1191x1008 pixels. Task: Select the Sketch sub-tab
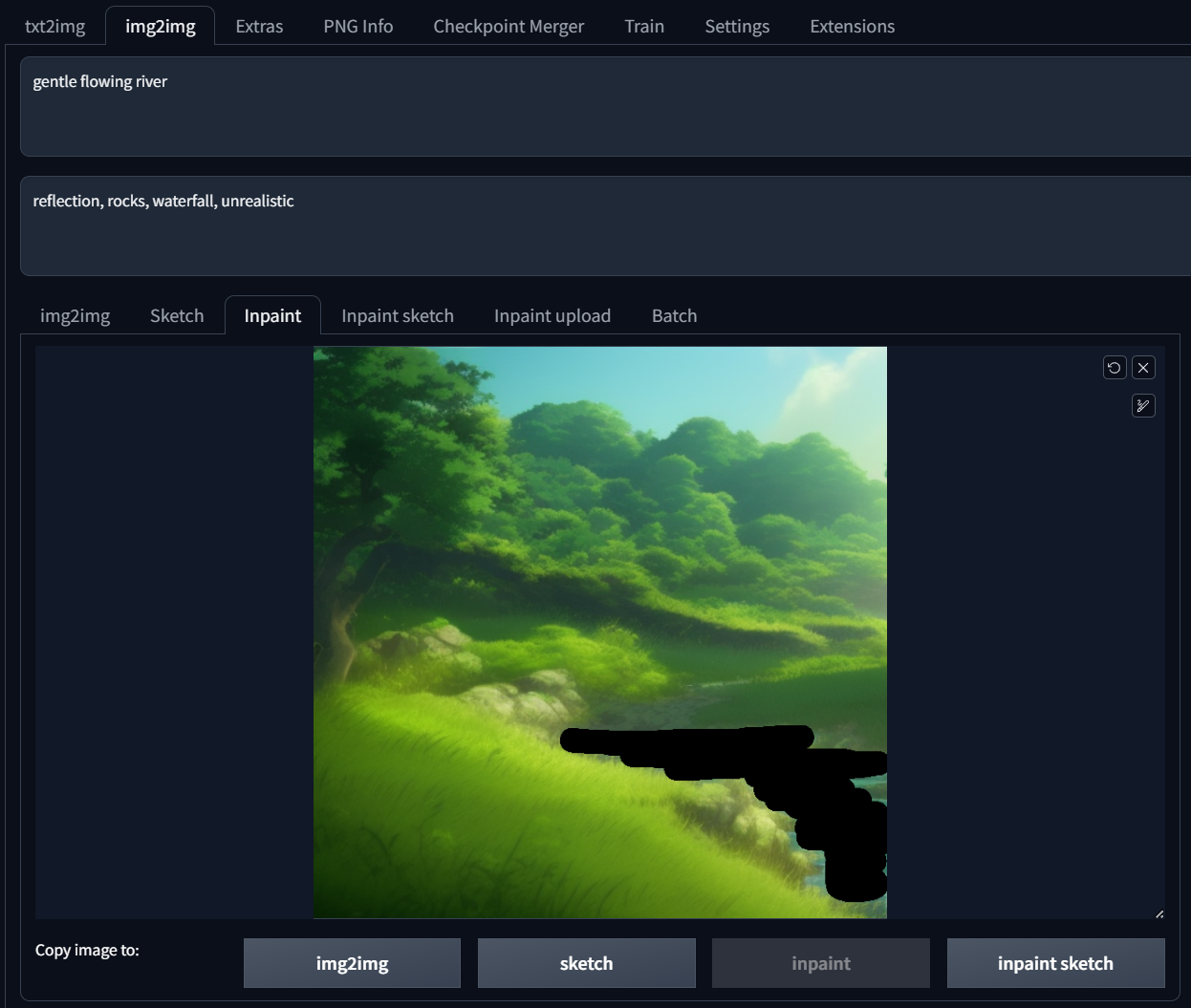coord(177,315)
